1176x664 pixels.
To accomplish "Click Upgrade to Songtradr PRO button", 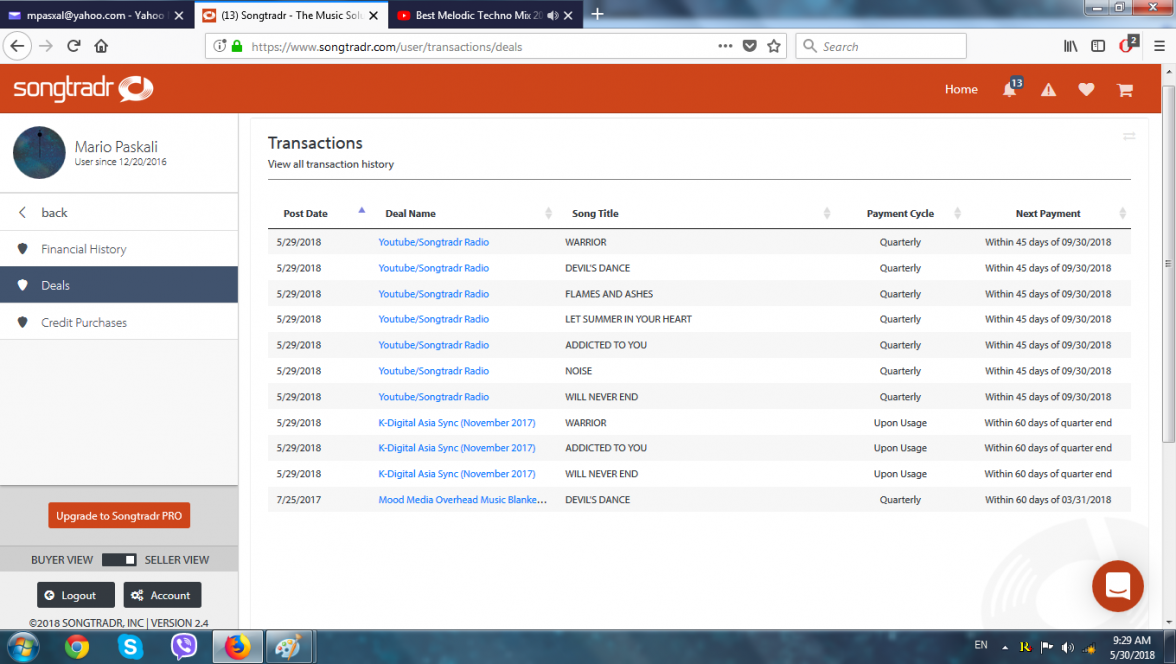I will pyautogui.click(x=119, y=516).
